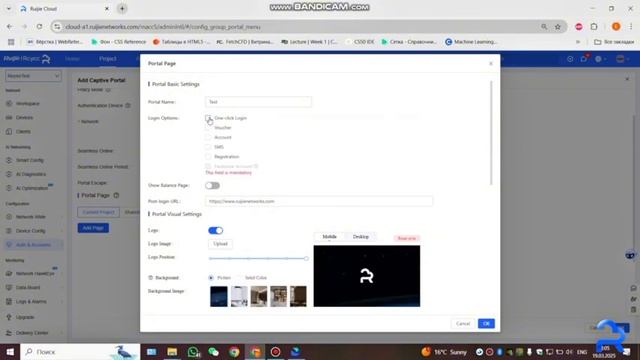The height and width of the screenshot is (360, 640).
Task: Expand the Logs & Alarms sidebar item
Action: tap(34, 302)
